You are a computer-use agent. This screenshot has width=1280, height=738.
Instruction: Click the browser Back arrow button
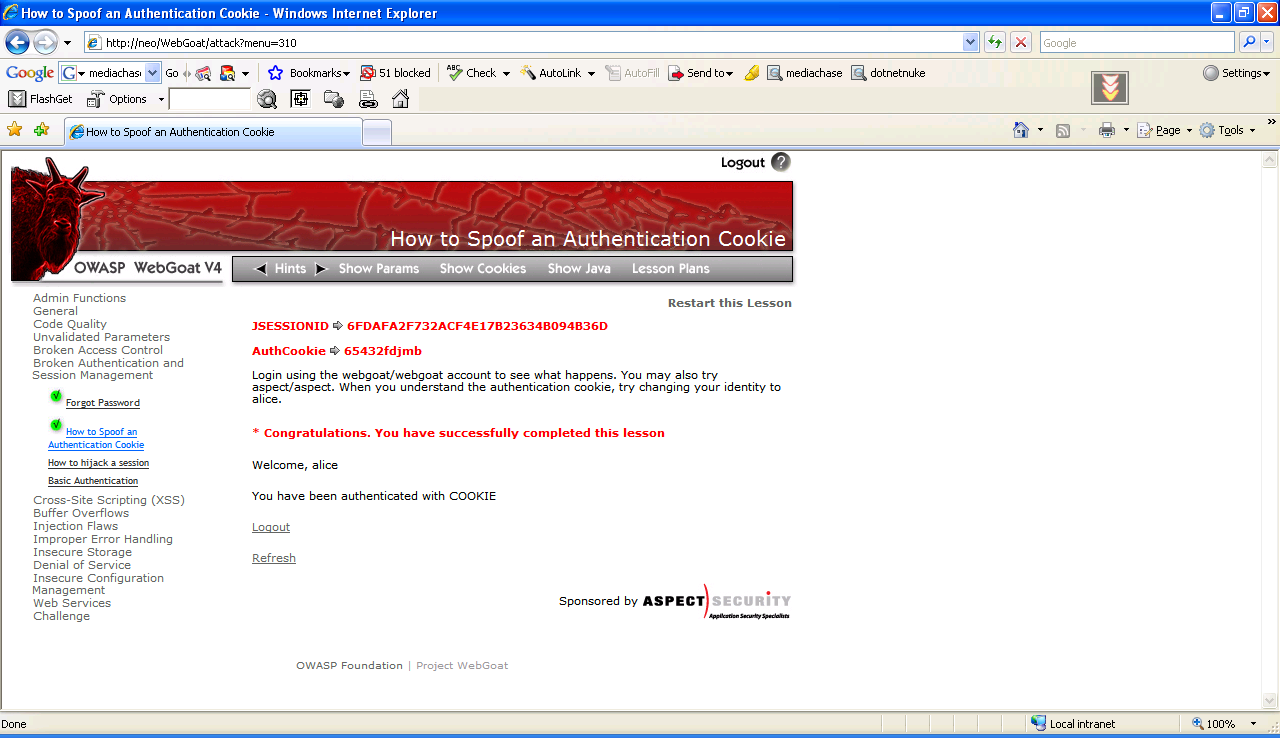(18, 42)
